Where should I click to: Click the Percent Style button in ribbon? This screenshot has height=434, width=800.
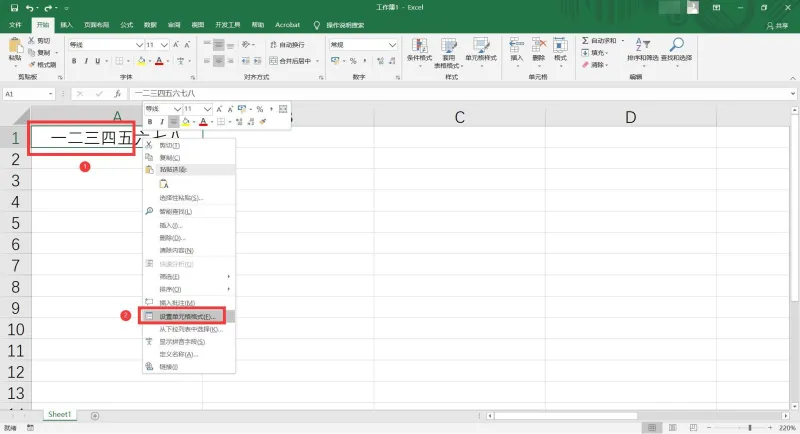point(353,61)
